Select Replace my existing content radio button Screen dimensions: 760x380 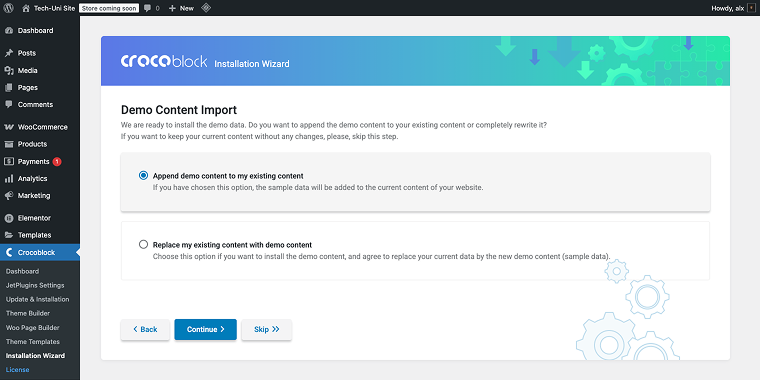[143, 244]
